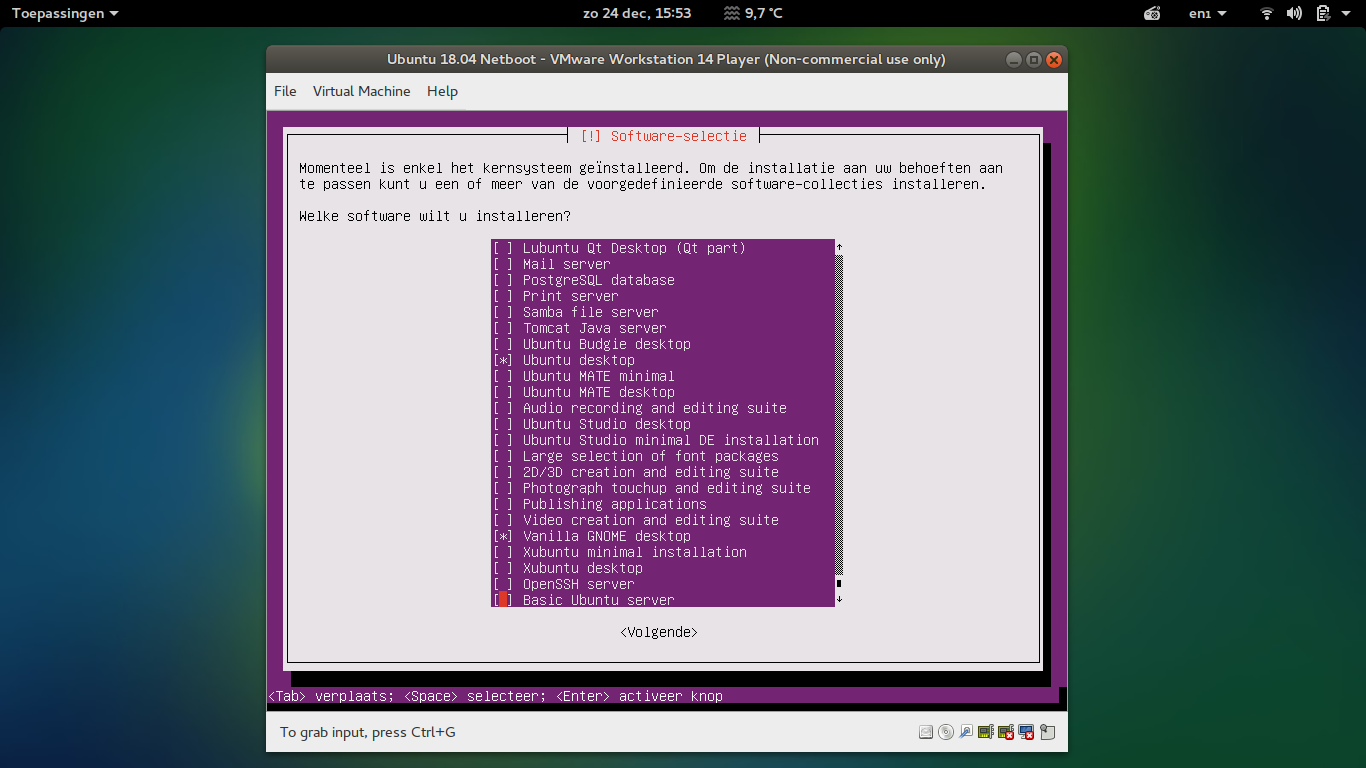Click the weather indicator showing 9,7 °C
The image size is (1366, 768).
click(x=753, y=13)
